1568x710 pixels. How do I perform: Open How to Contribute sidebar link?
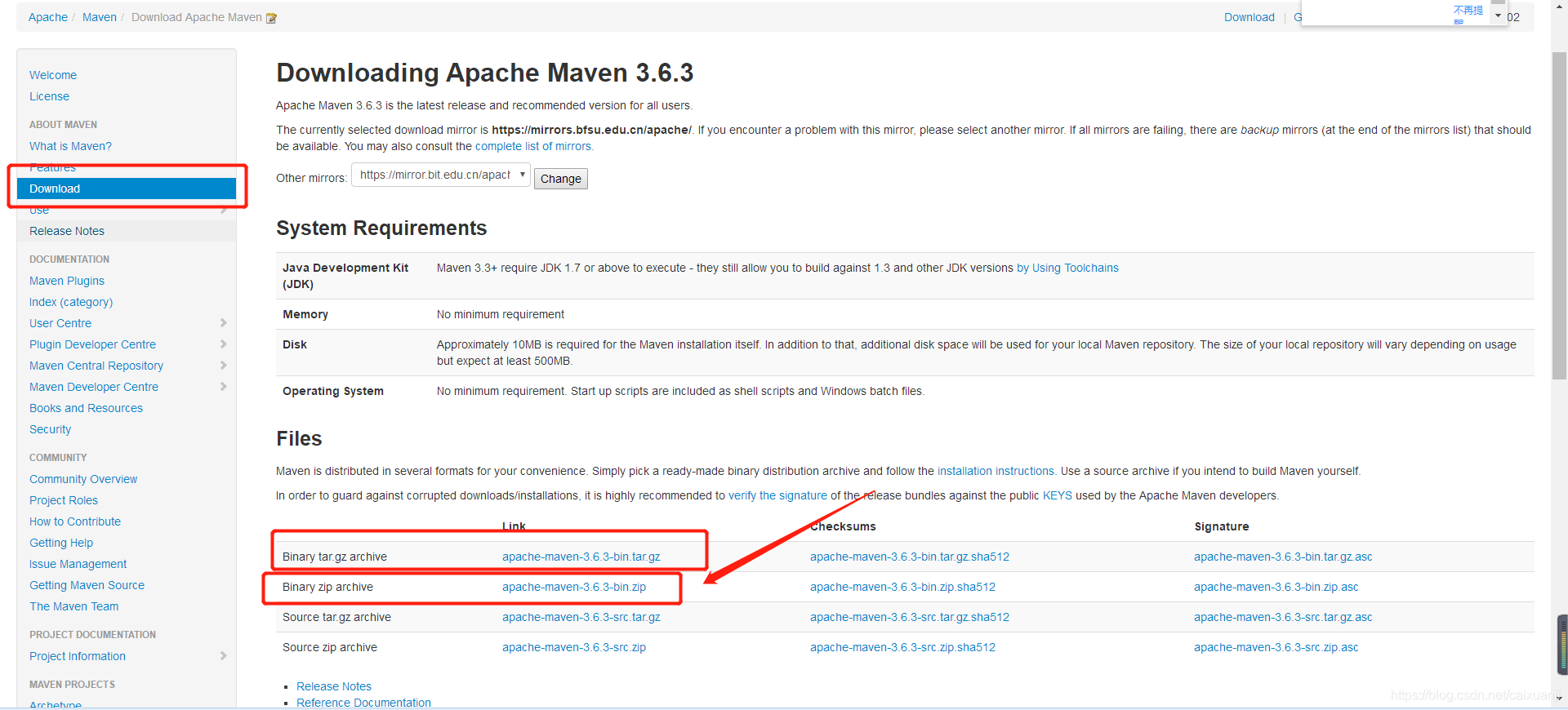point(75,521)
